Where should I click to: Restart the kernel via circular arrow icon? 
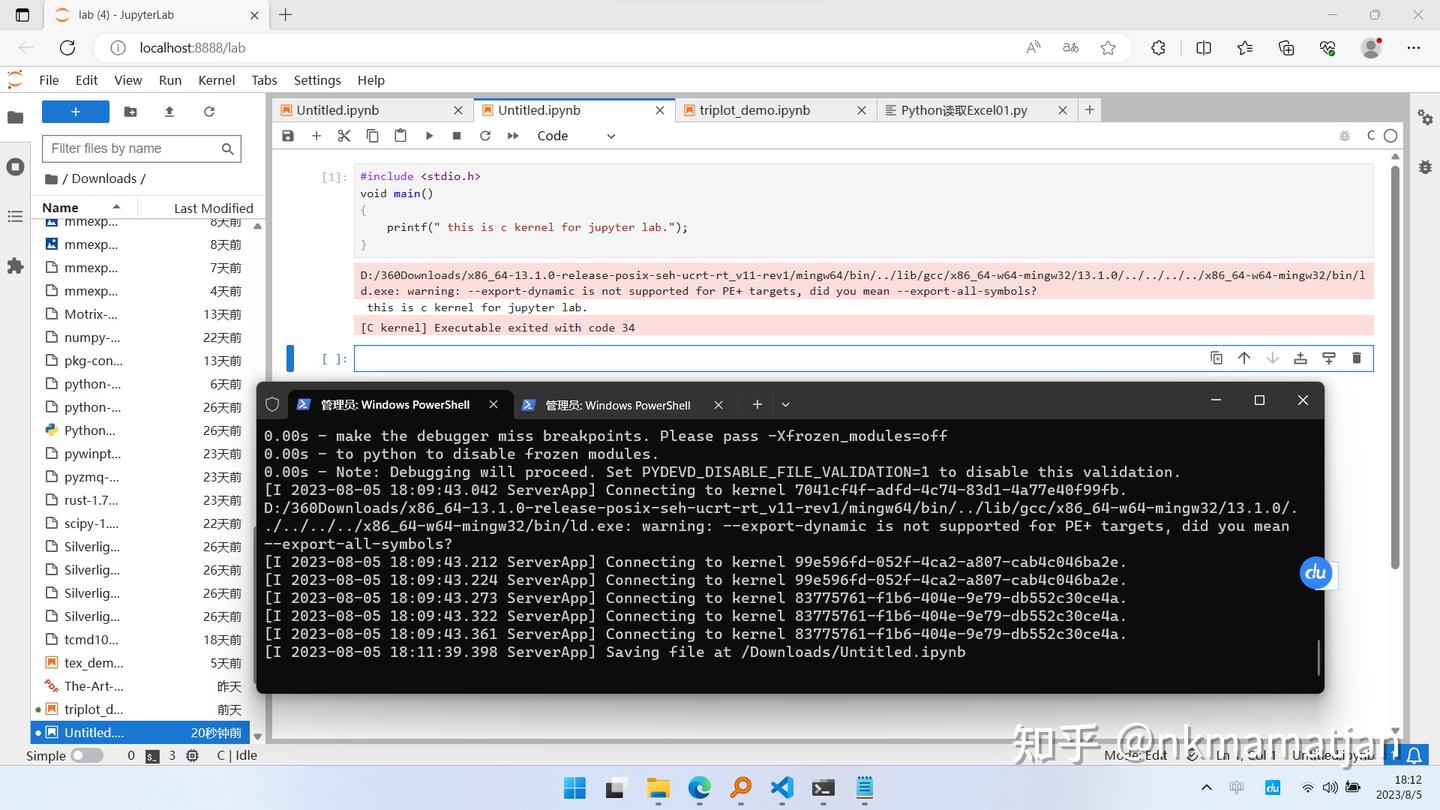[485, 135]
